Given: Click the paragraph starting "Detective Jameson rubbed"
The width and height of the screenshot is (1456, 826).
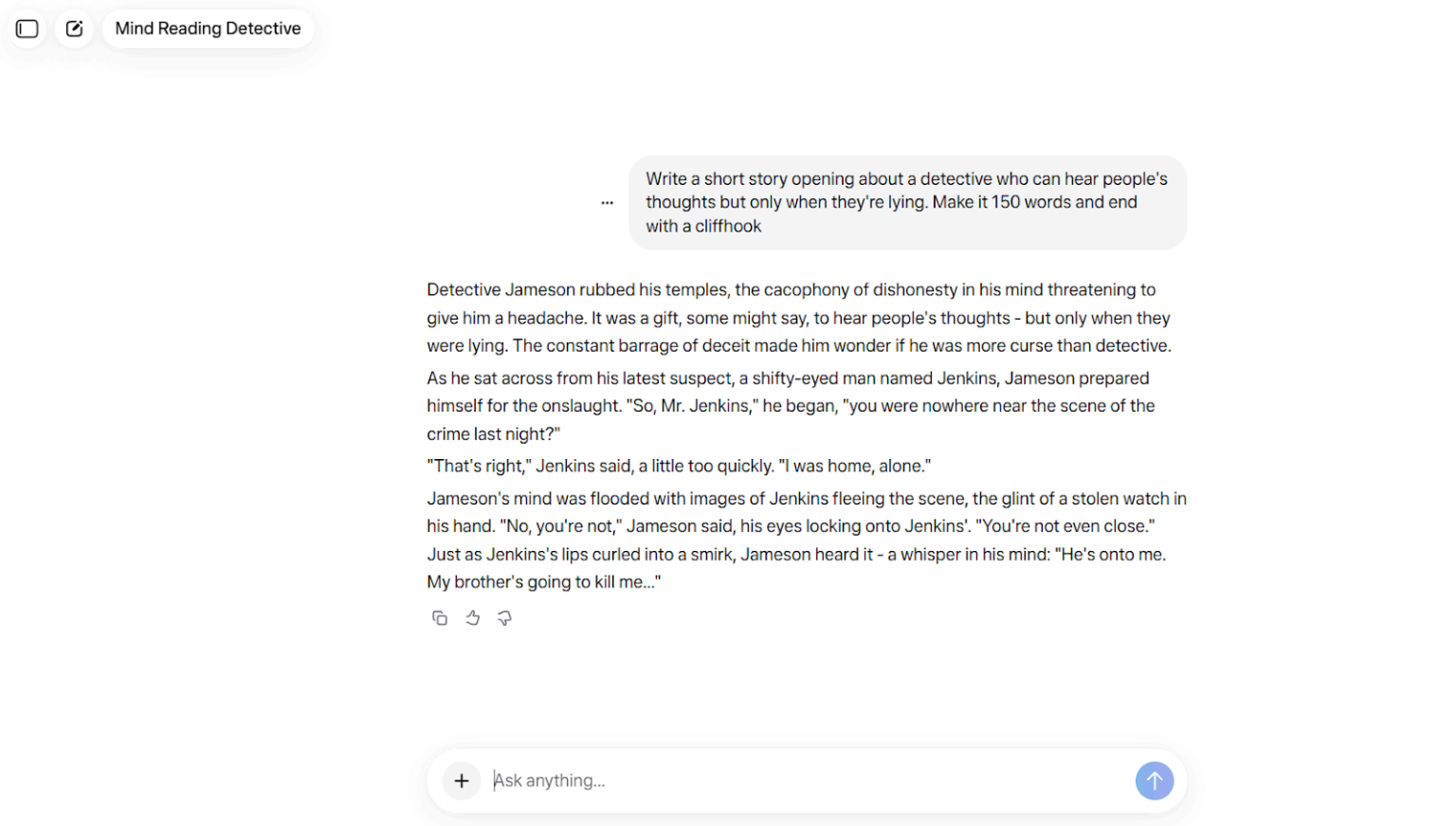Looking at the screenshot, I should click(798, 318).
